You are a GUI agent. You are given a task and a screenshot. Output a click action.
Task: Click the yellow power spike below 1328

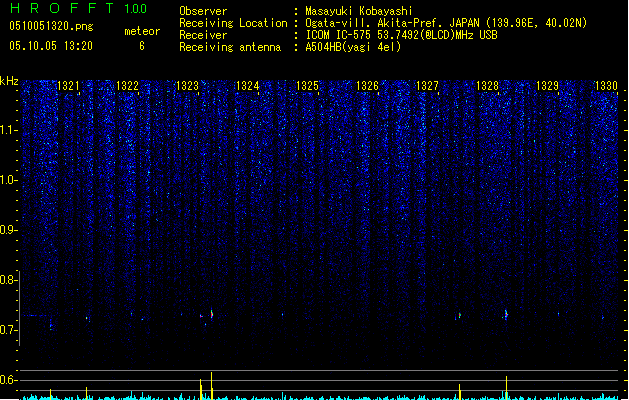(x=506, y=388)
